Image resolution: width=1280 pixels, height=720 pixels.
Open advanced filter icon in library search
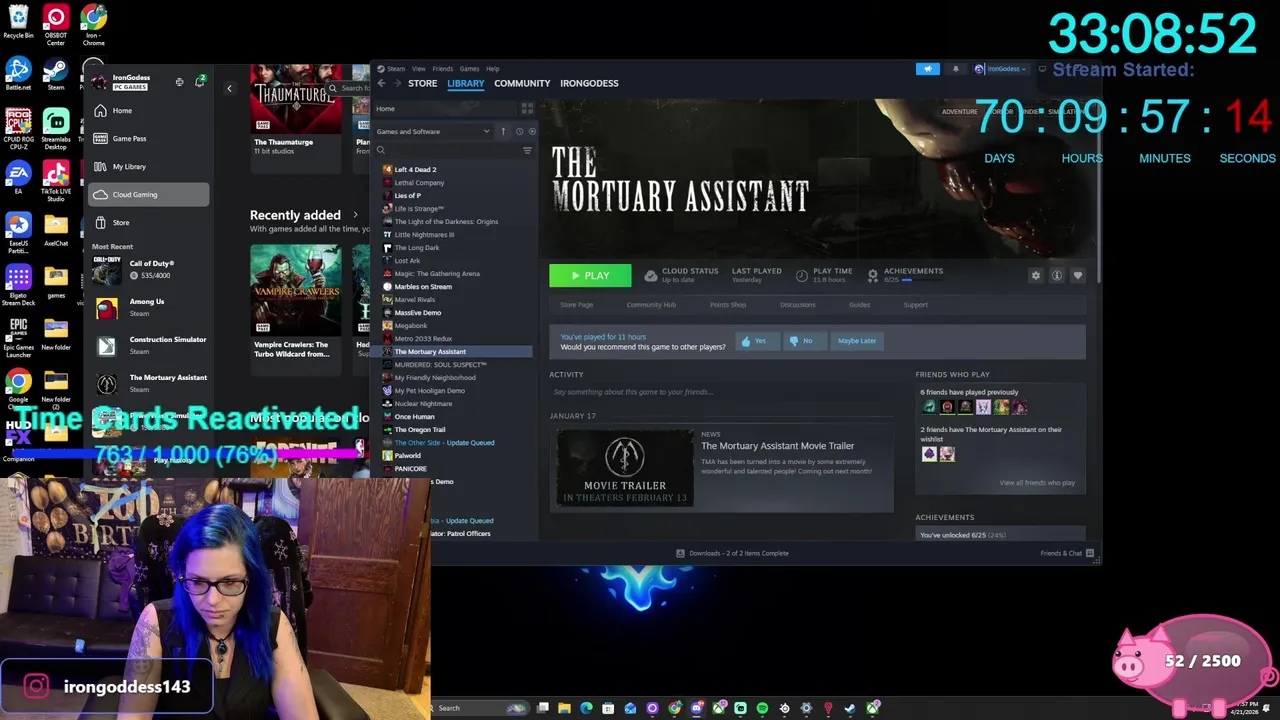click(527, 150)
